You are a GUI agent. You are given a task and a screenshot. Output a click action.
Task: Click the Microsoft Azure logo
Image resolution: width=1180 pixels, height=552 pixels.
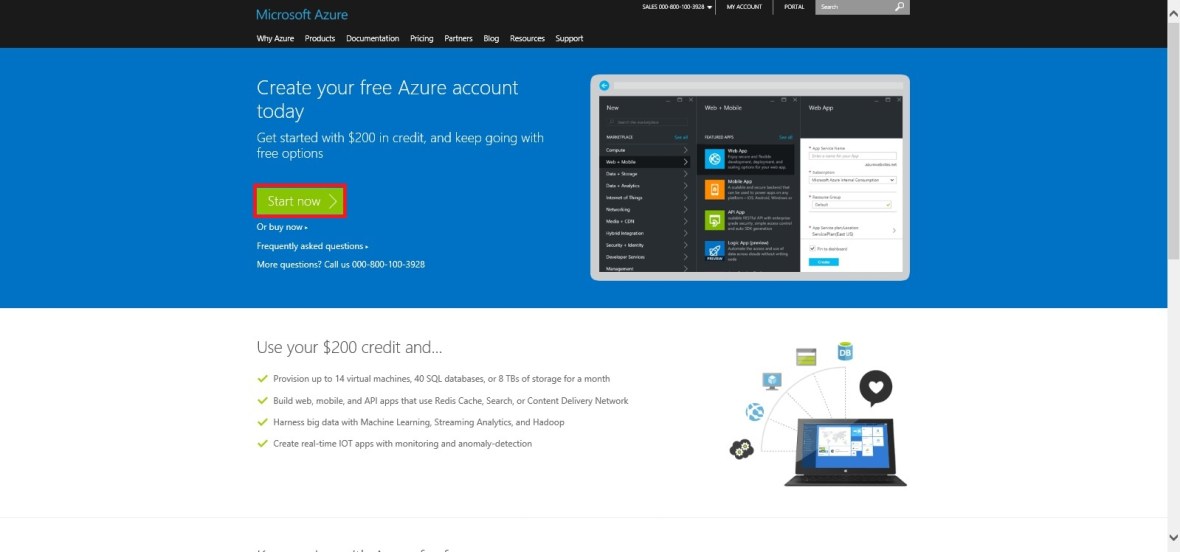302,14
